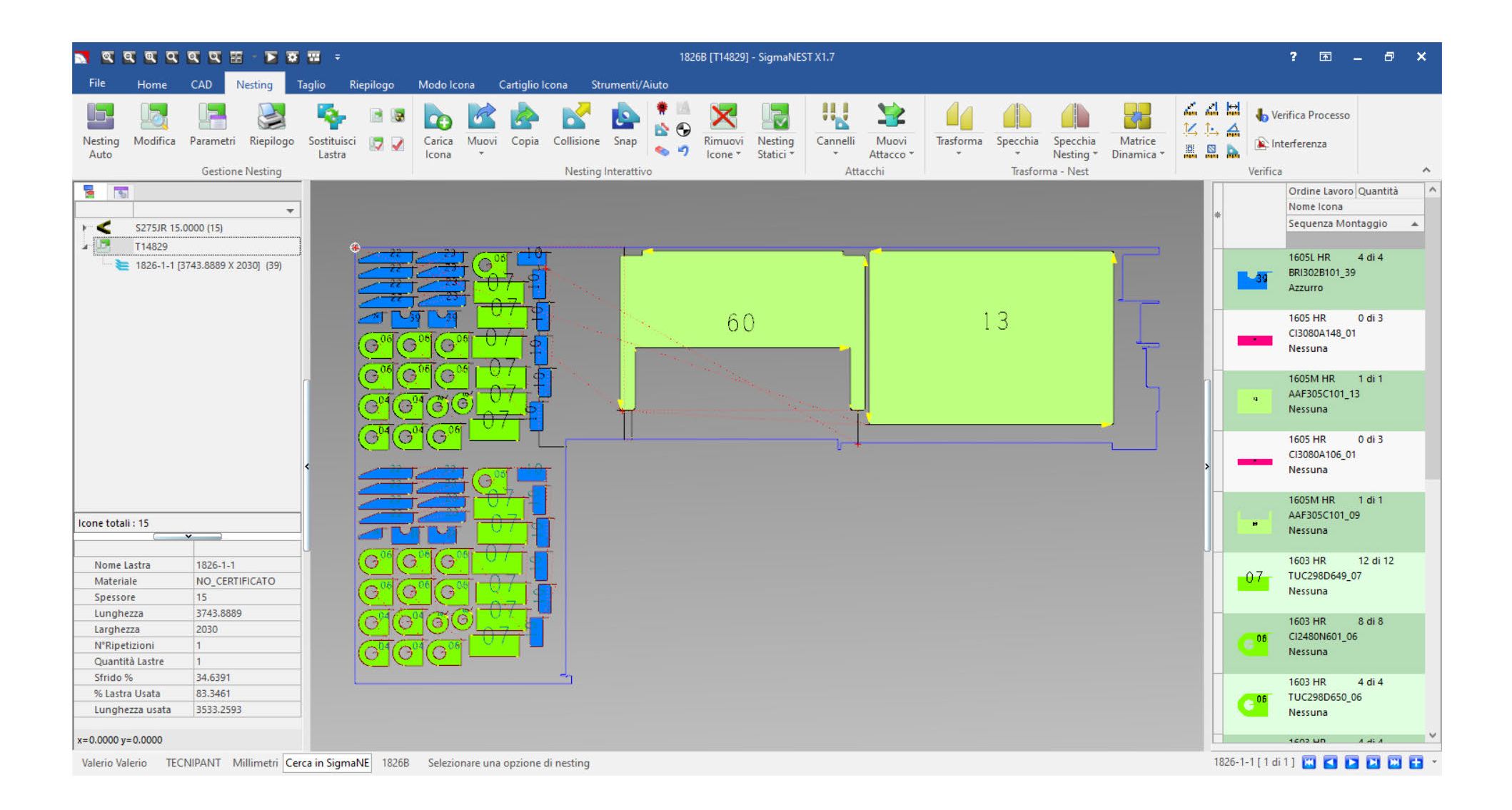Open Muovi dropdown arrow
The height and width of the screenshot is (810, 1512).
coord(482,154)
